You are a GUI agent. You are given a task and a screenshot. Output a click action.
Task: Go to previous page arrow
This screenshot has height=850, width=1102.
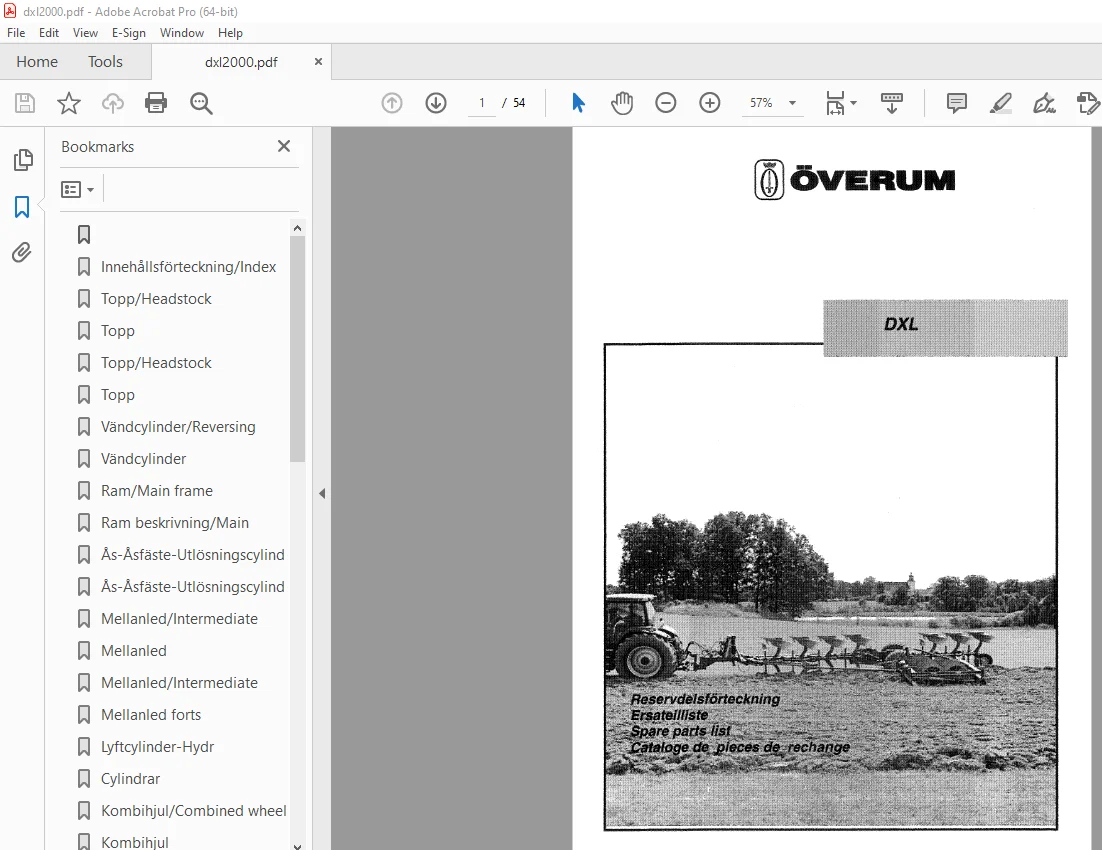tap(392, 103)
